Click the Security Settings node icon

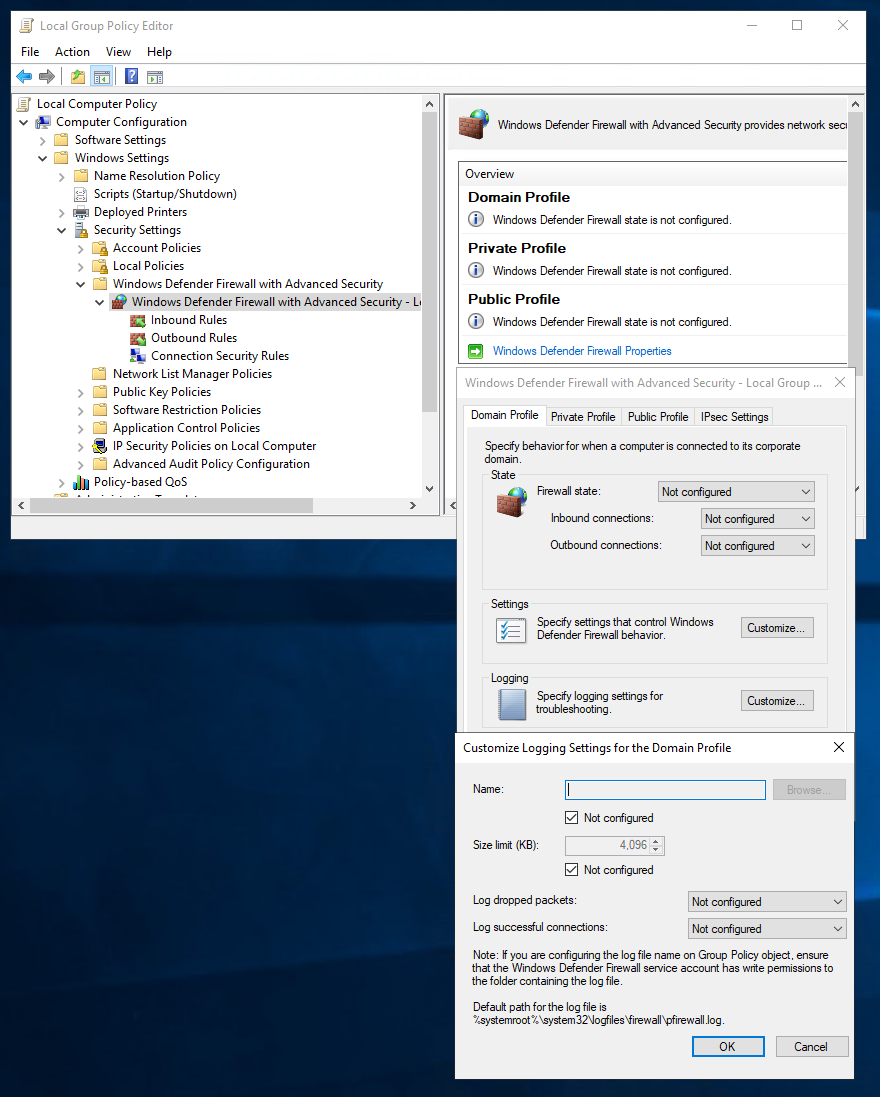tap(81, 230)
